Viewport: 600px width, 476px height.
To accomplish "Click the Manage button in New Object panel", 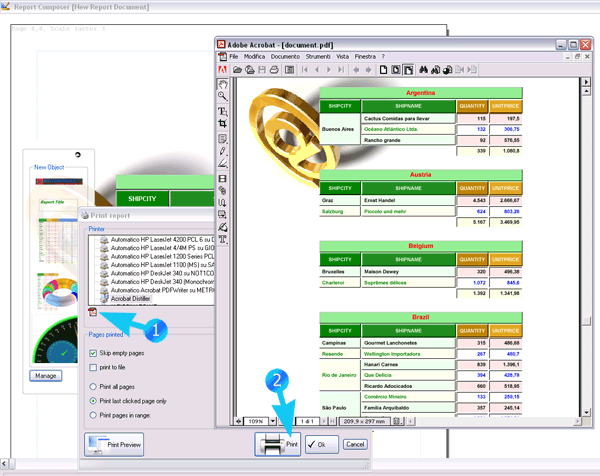I will point(46,376).
